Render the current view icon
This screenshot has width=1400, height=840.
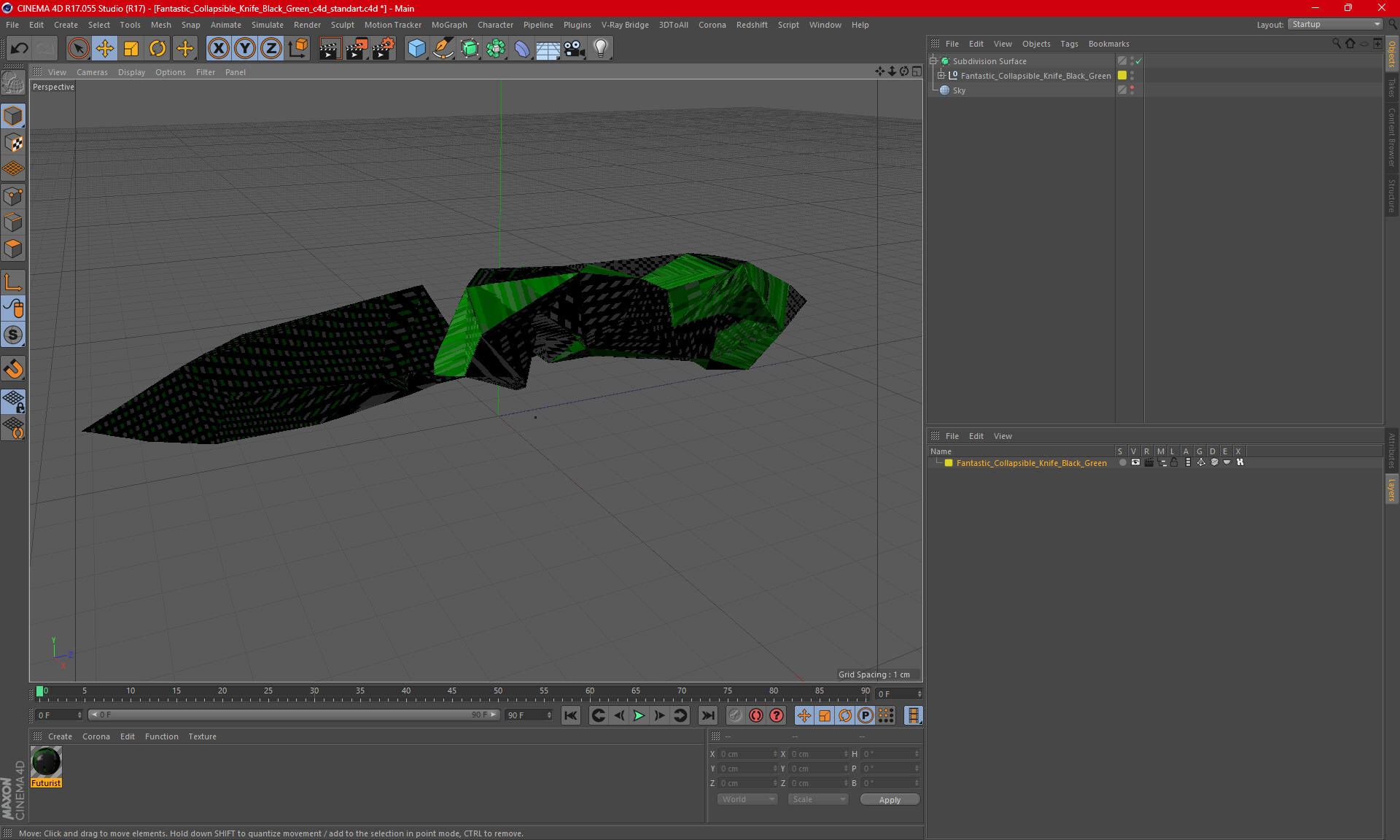[x=330, y=49]
